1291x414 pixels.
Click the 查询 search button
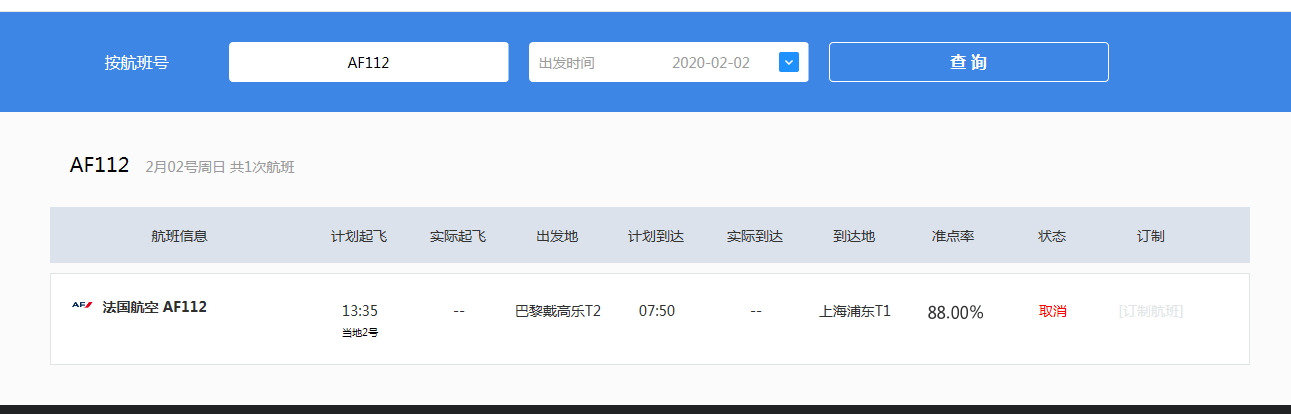coord(968,62)
